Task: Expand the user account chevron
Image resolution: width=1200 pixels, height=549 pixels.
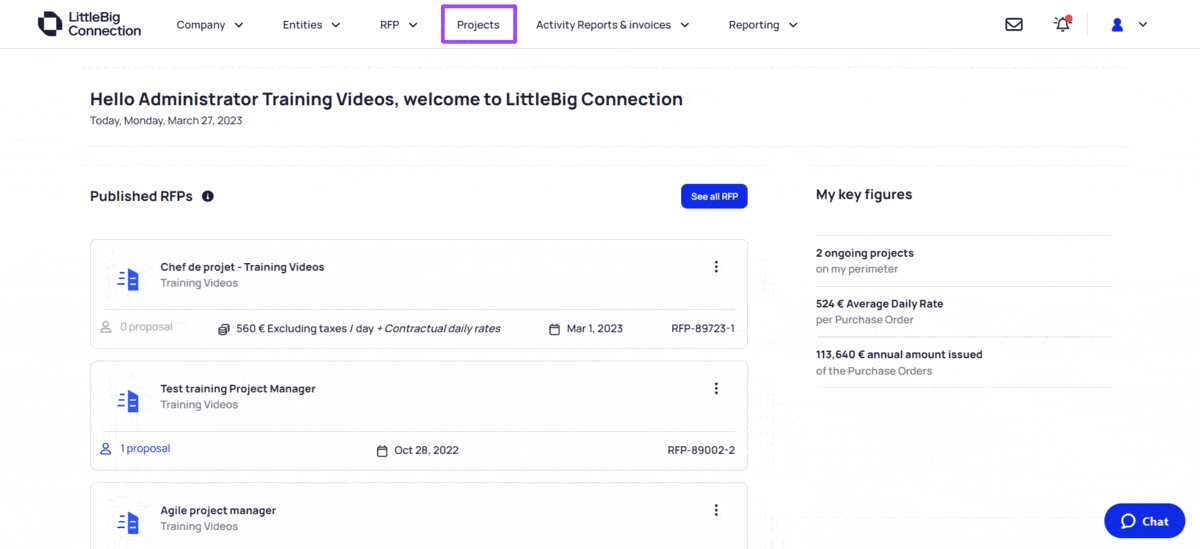Action: coord(1143,25)
